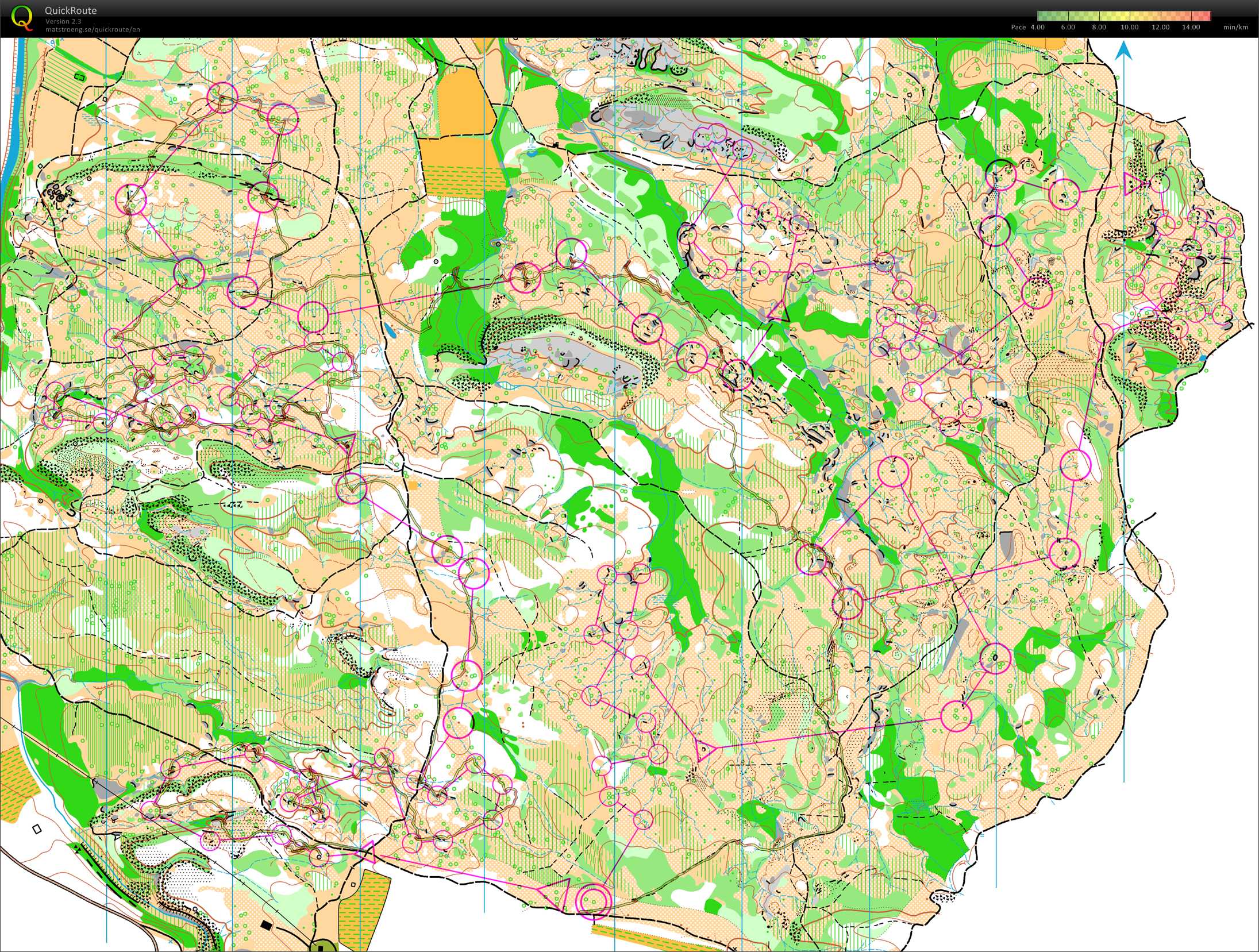
Task: Click the "Pace" legend label
Action: pyautogui.click(x=1018, y=27)
